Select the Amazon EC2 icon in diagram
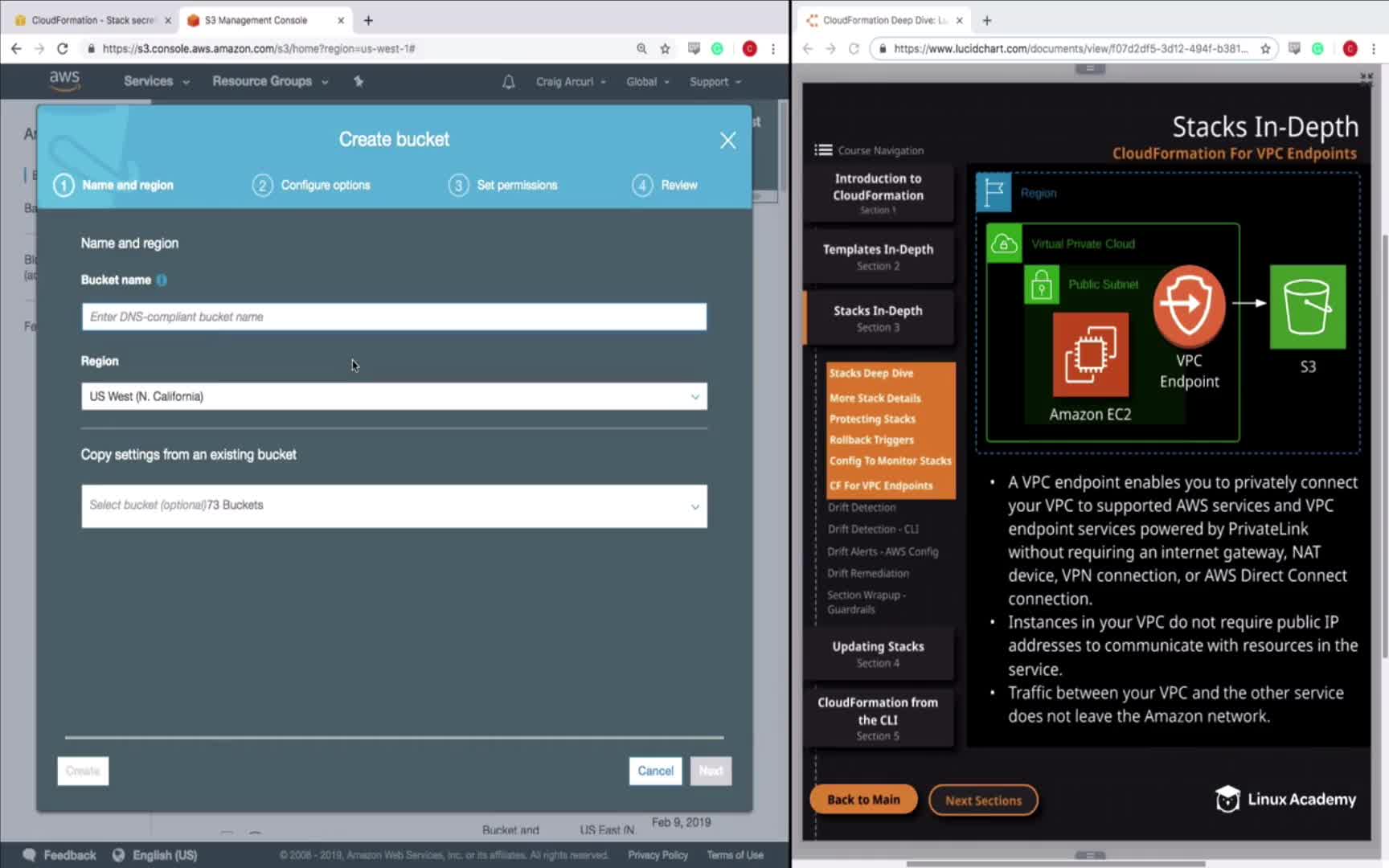The image size is (1389, 868). tap(1091, 354)
